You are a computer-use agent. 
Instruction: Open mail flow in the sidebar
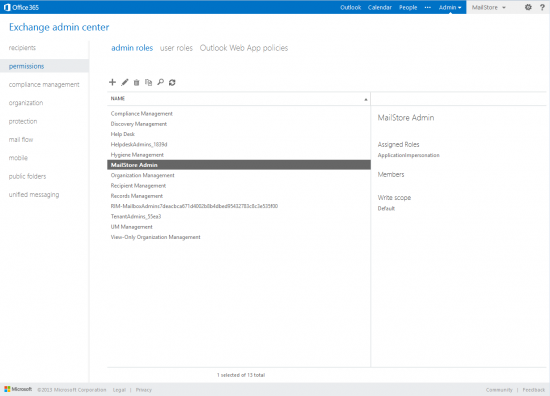point(21,140)
